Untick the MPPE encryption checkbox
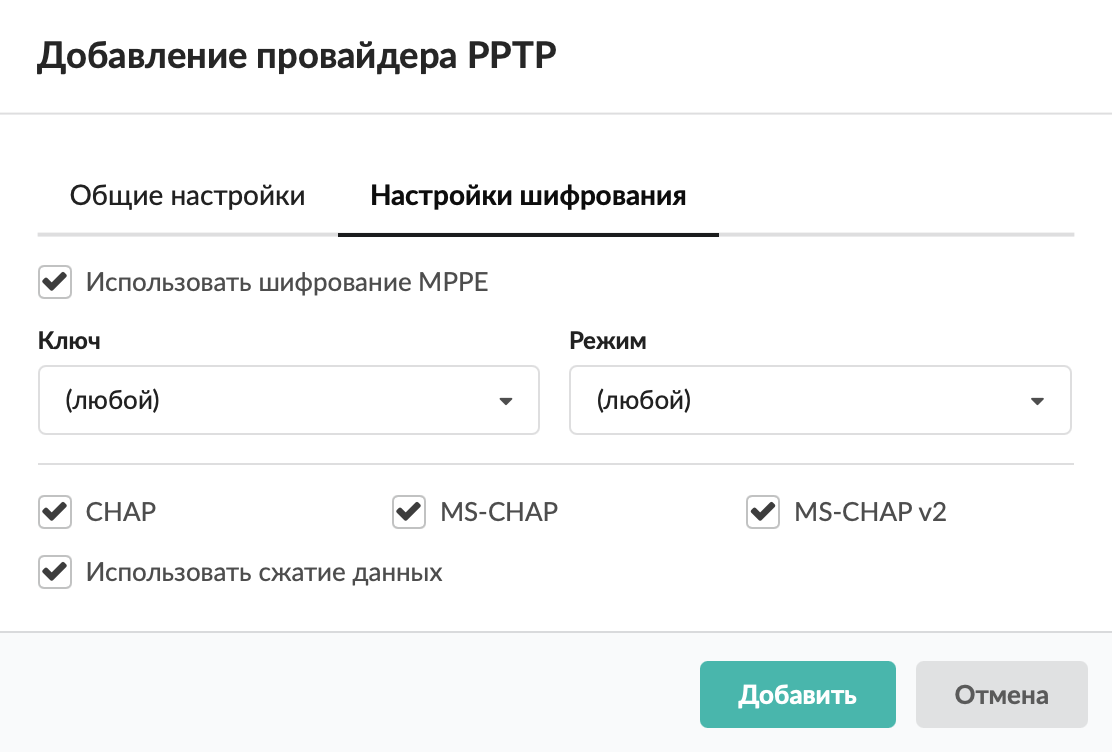This screenshot has height=752, width=1112. [x=55, y=282]
